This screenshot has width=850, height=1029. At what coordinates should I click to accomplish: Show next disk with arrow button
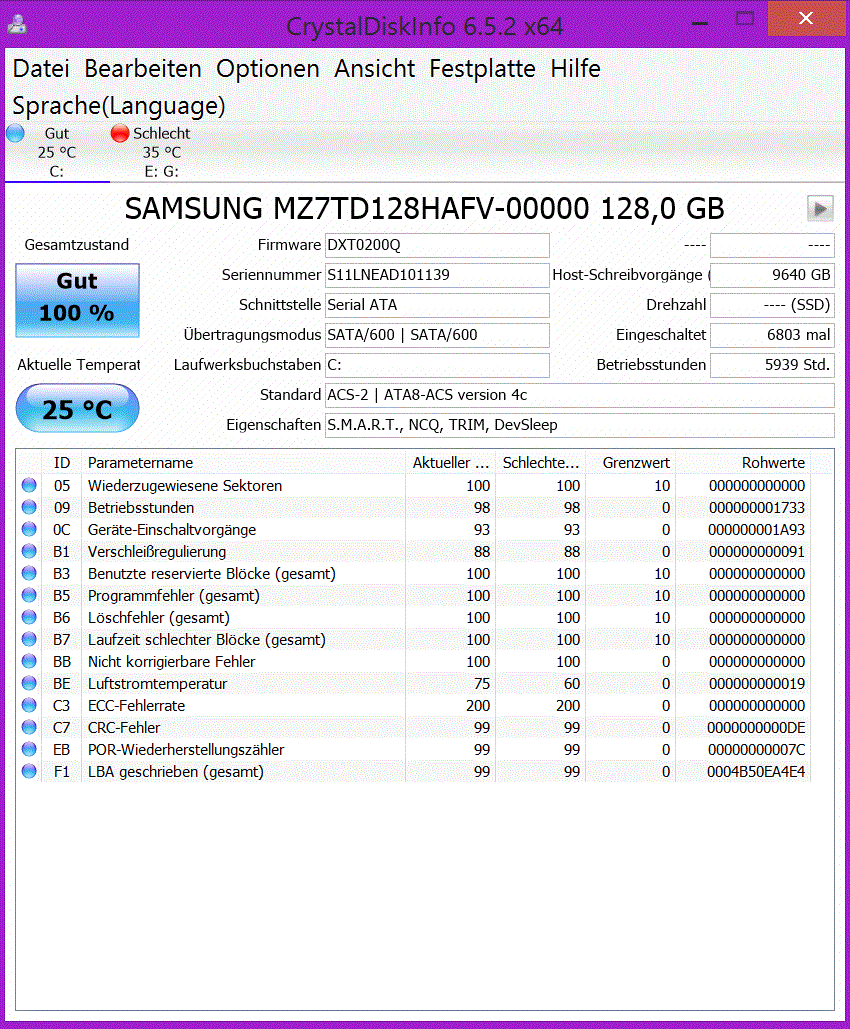pyautogui.click(x=820, y=209)
